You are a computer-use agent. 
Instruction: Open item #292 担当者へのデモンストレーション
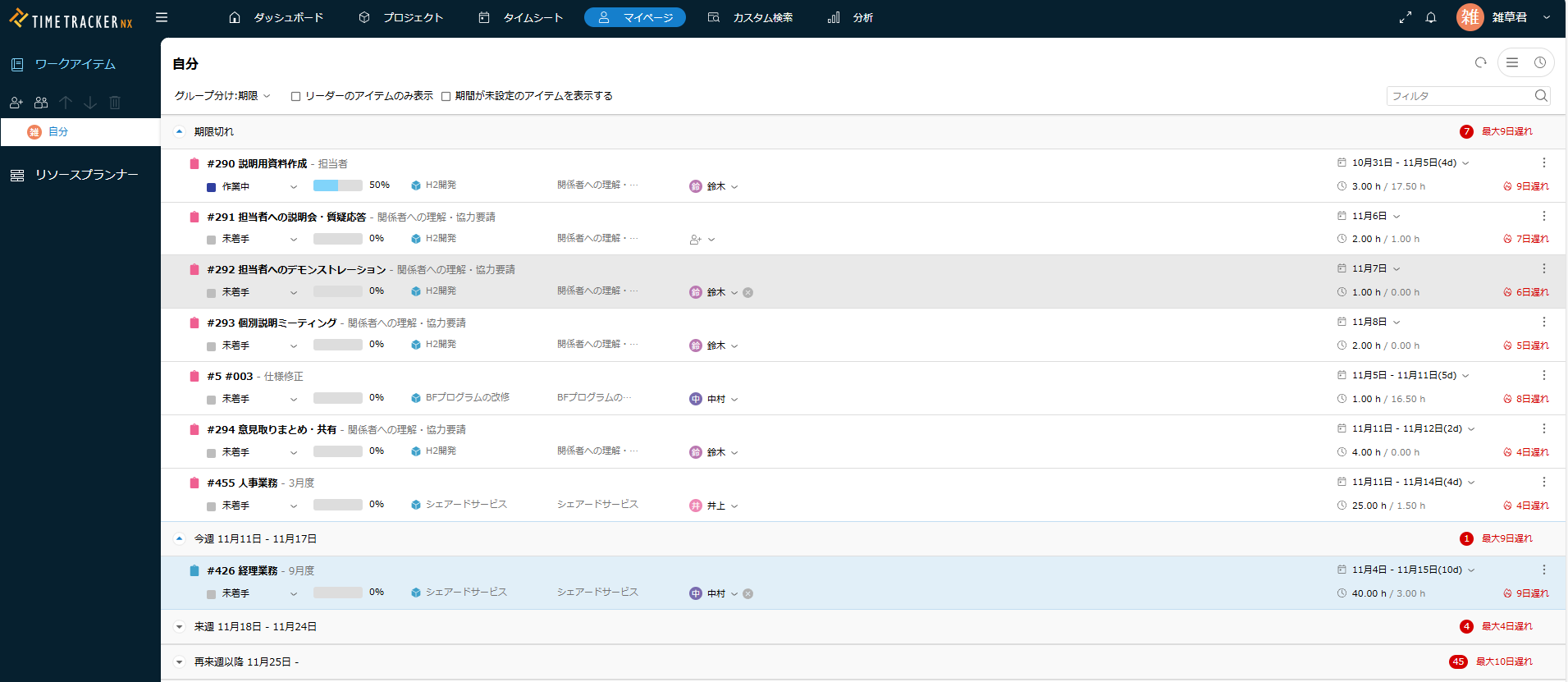pos(296,269)
